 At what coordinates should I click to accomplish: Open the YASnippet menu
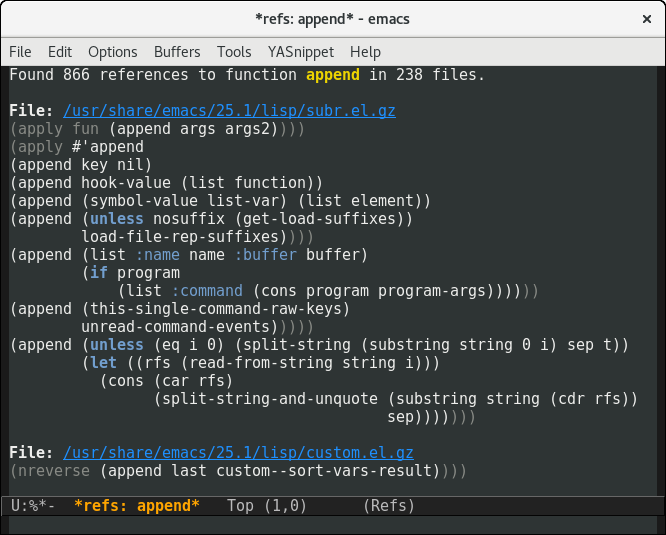(300, 52)
